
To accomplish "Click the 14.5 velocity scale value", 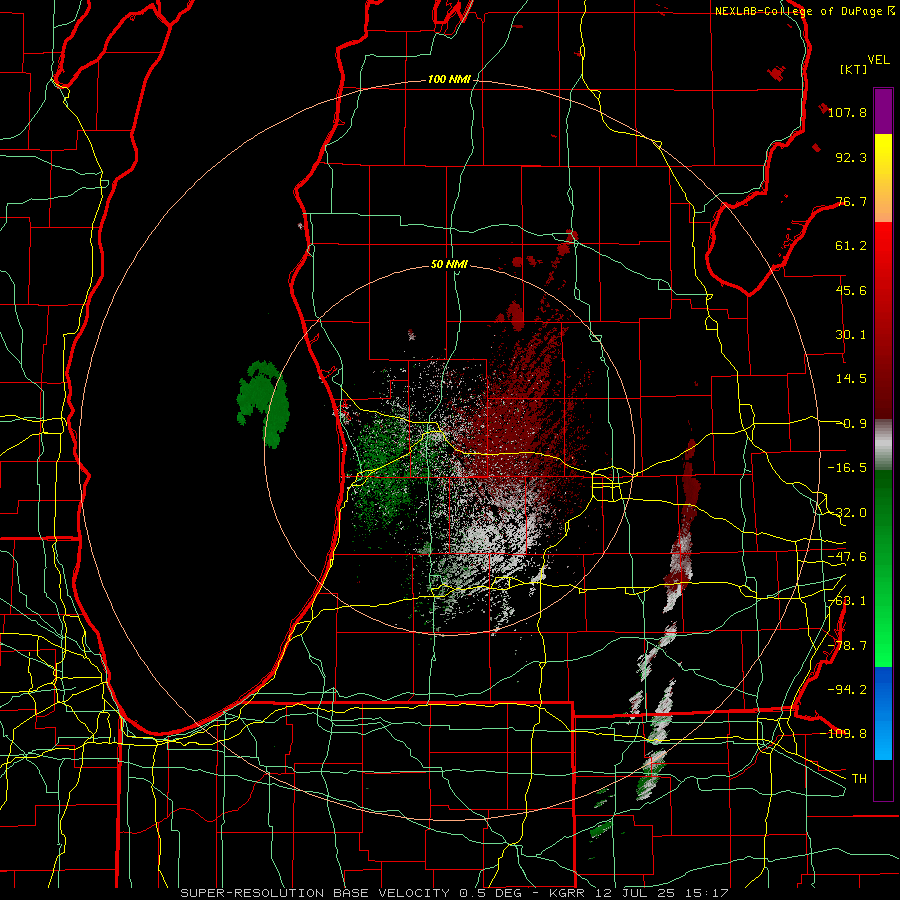I will click(x=851, y=379).
